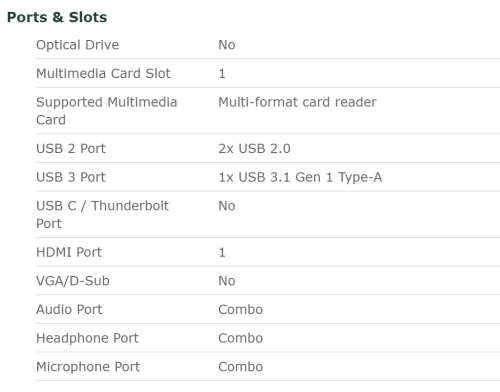The height and width of the screenshot is (392, 500).
Task: Select the Microphone Port Combo value
Action: pos(241,367)
